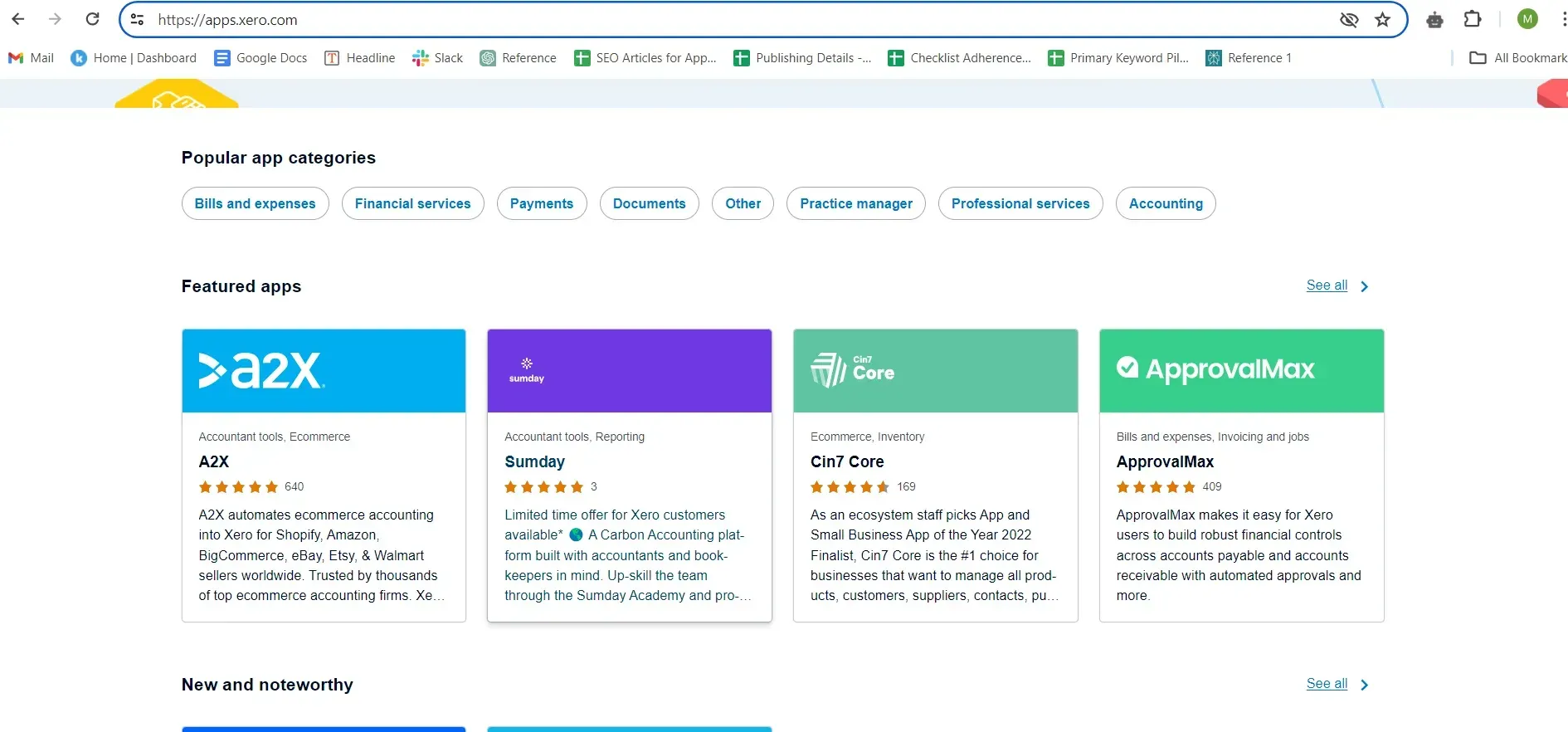Bookmark this page with the star icon
Image resolution: width=1568 pixels, height=732 pixels.
[x=1382, y=20]
